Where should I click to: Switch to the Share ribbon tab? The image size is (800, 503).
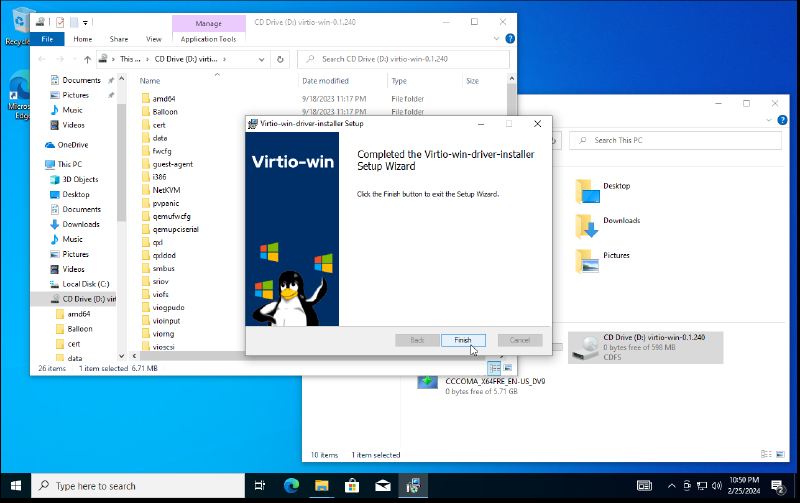[x=119, y=39]
